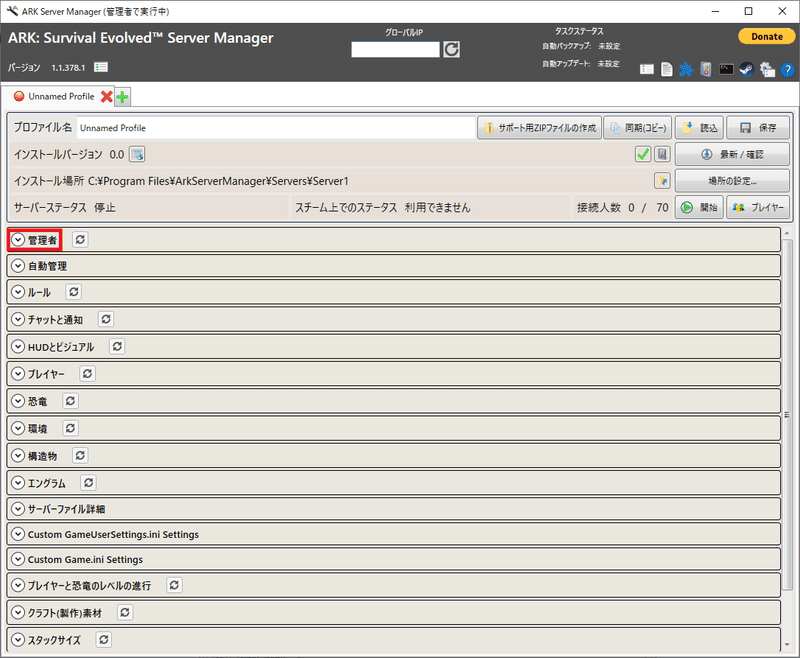Click the vertical scrollbar thumb
The height and width of the screenshot is (658, 800).
[787, 414]
